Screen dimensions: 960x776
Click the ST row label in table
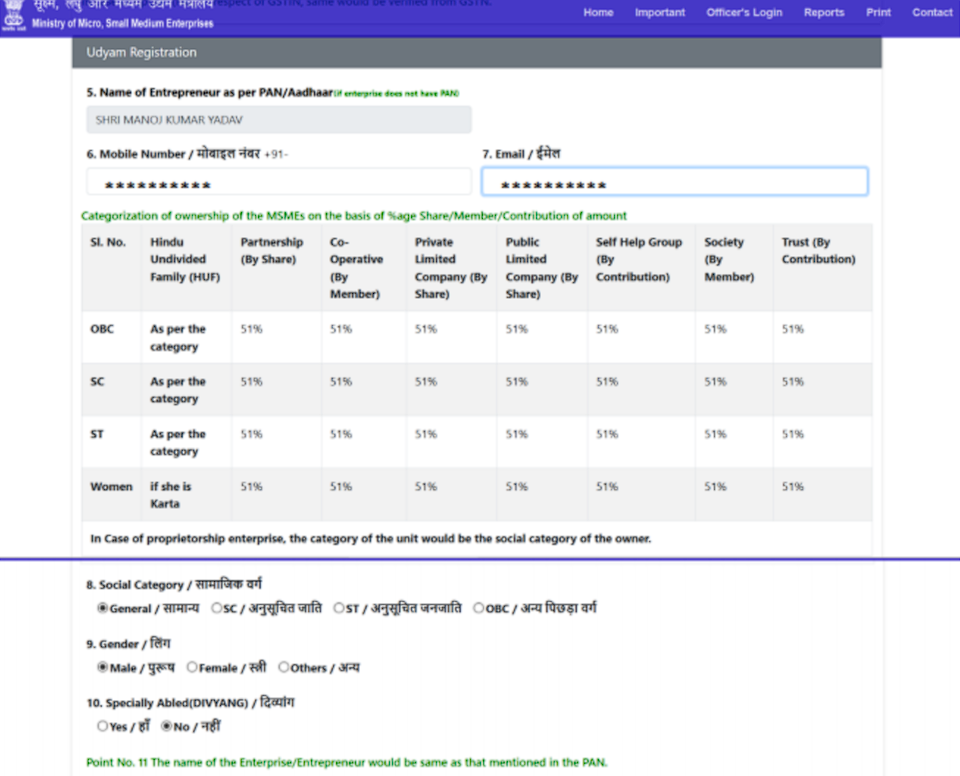(97, 434)
